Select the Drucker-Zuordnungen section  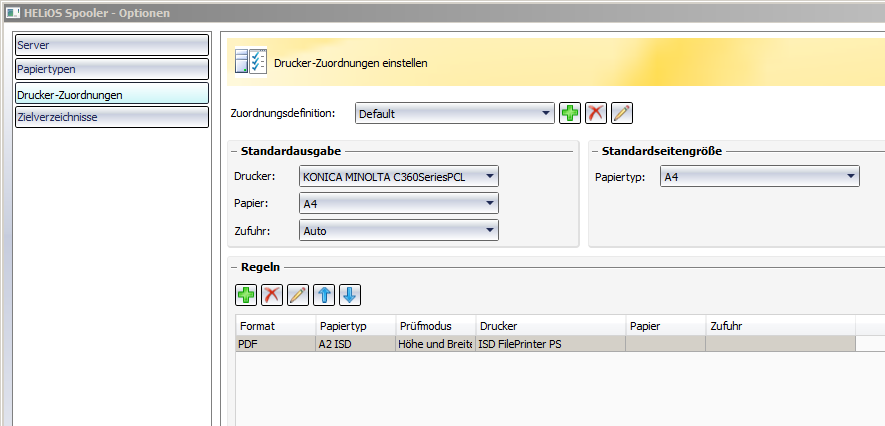(112, 94)
